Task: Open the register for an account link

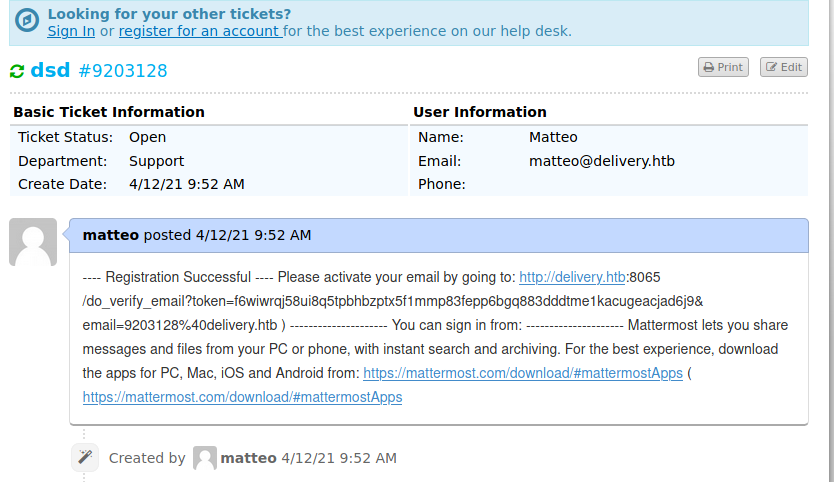Action: pos(201,31)
